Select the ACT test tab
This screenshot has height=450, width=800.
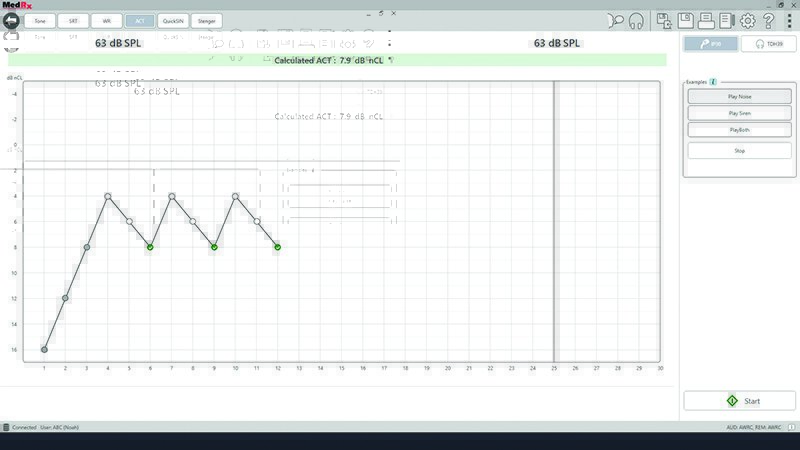pyautogui.click(x=140, y=21)
